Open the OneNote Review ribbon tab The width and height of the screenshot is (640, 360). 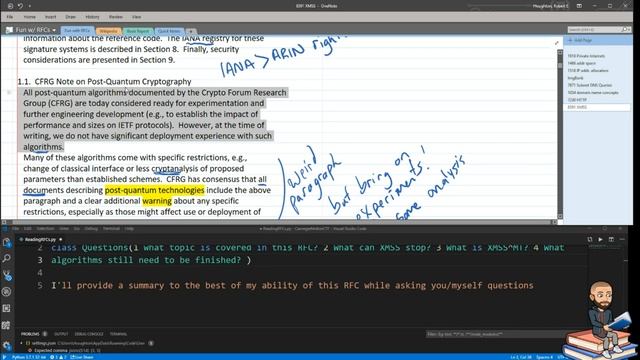(116, 17)
